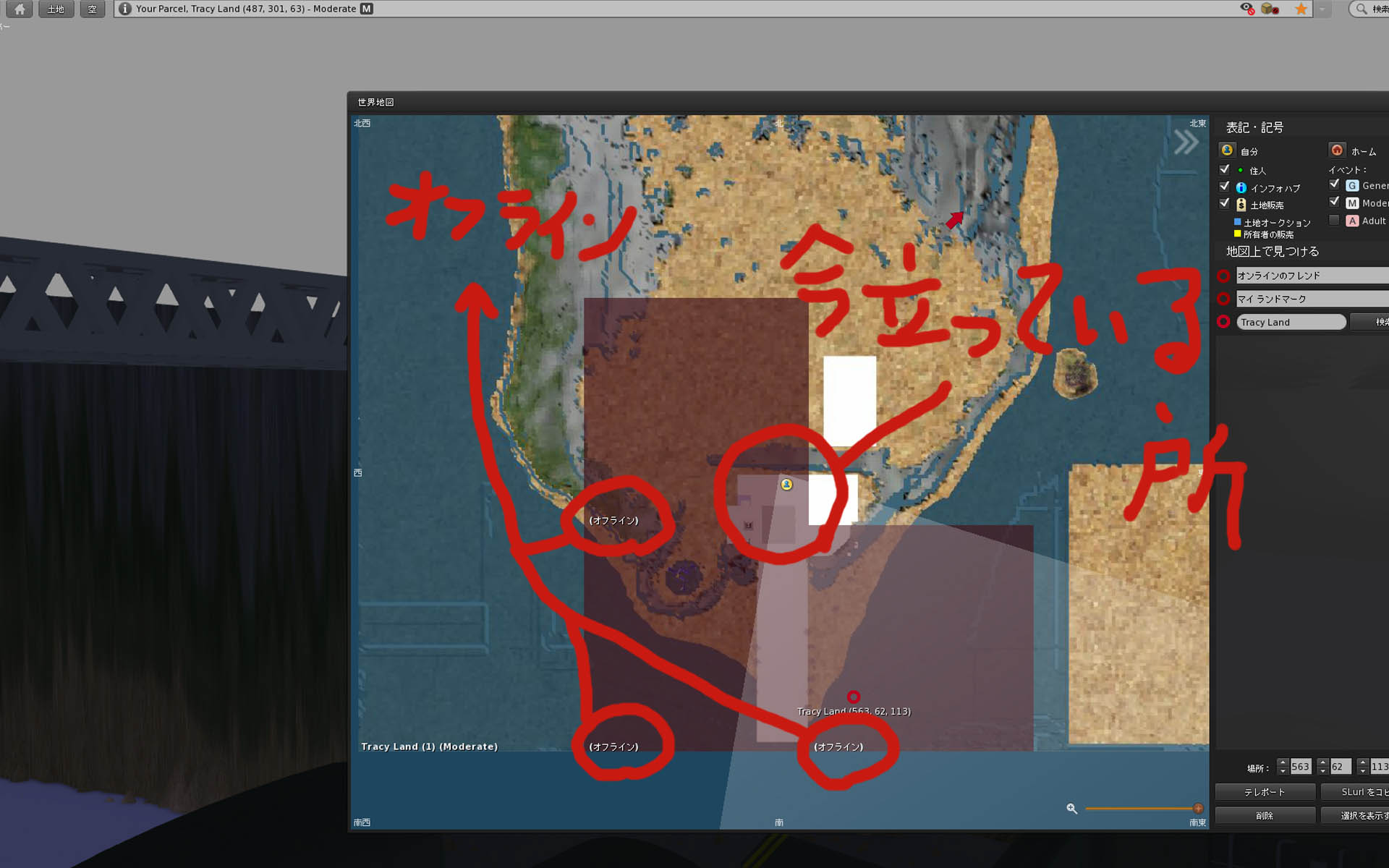Open the parcel info icon in the location bar
Screen dimensions: 1389x868
pyautogui.click(x=125, y=9)
